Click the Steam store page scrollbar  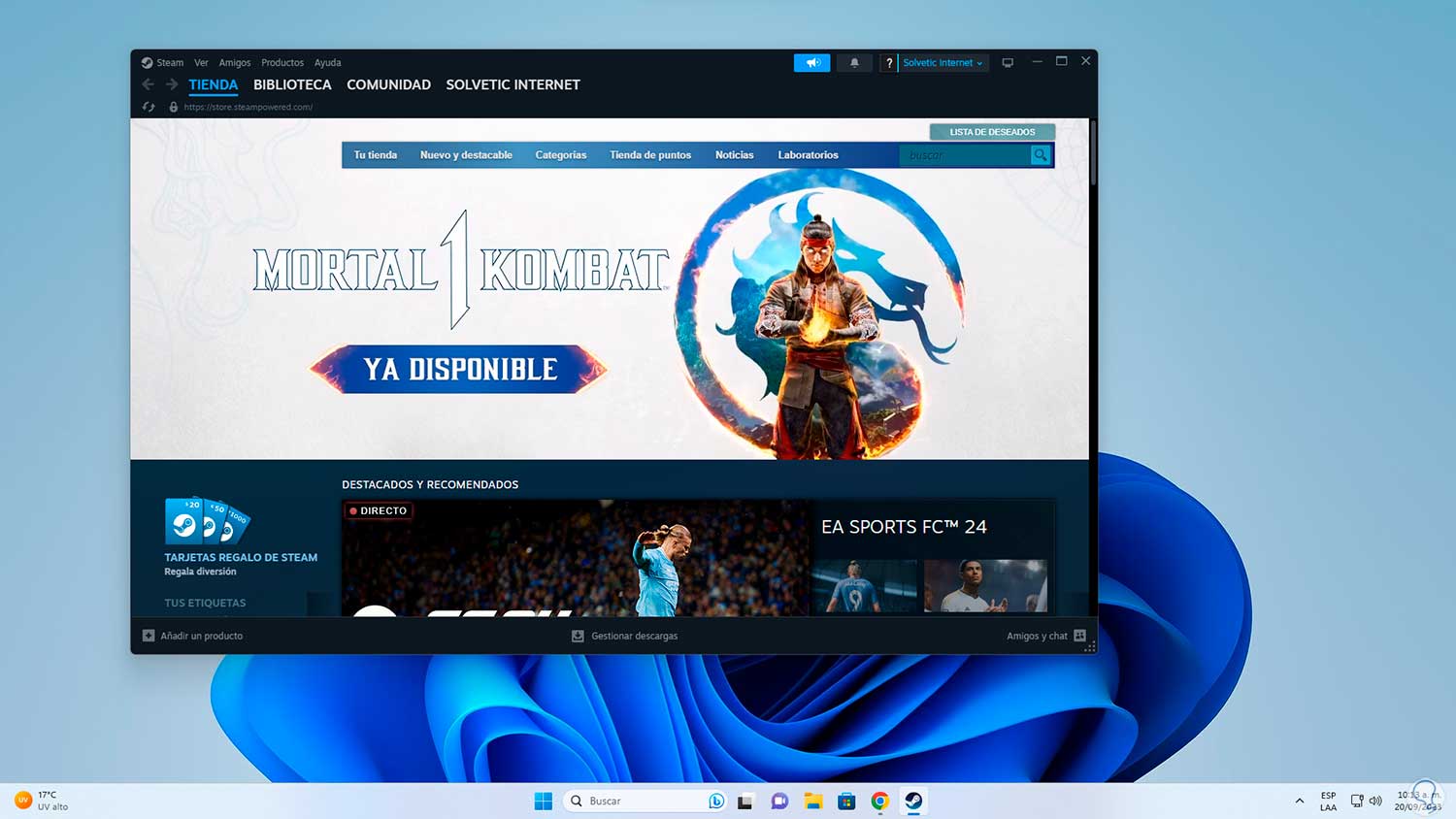[1093, 153]
